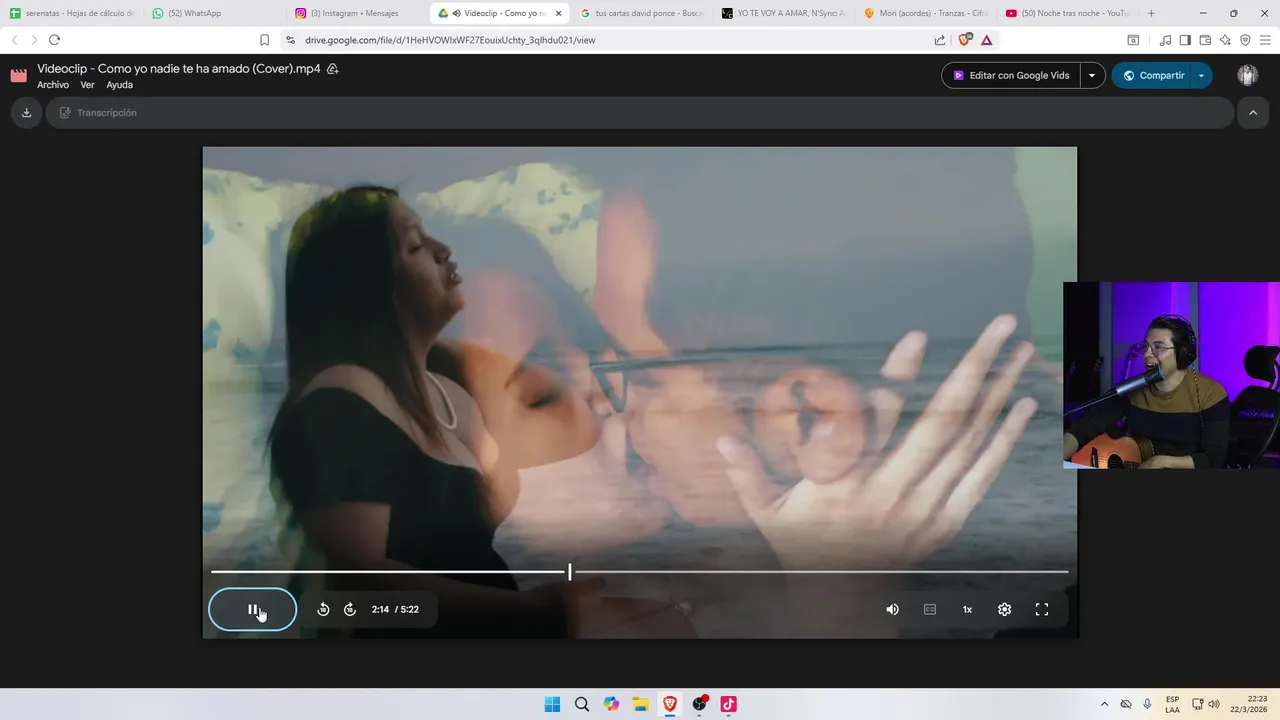Open the volume tray icon
1280x720 pixels.
tap(1215, 704)
